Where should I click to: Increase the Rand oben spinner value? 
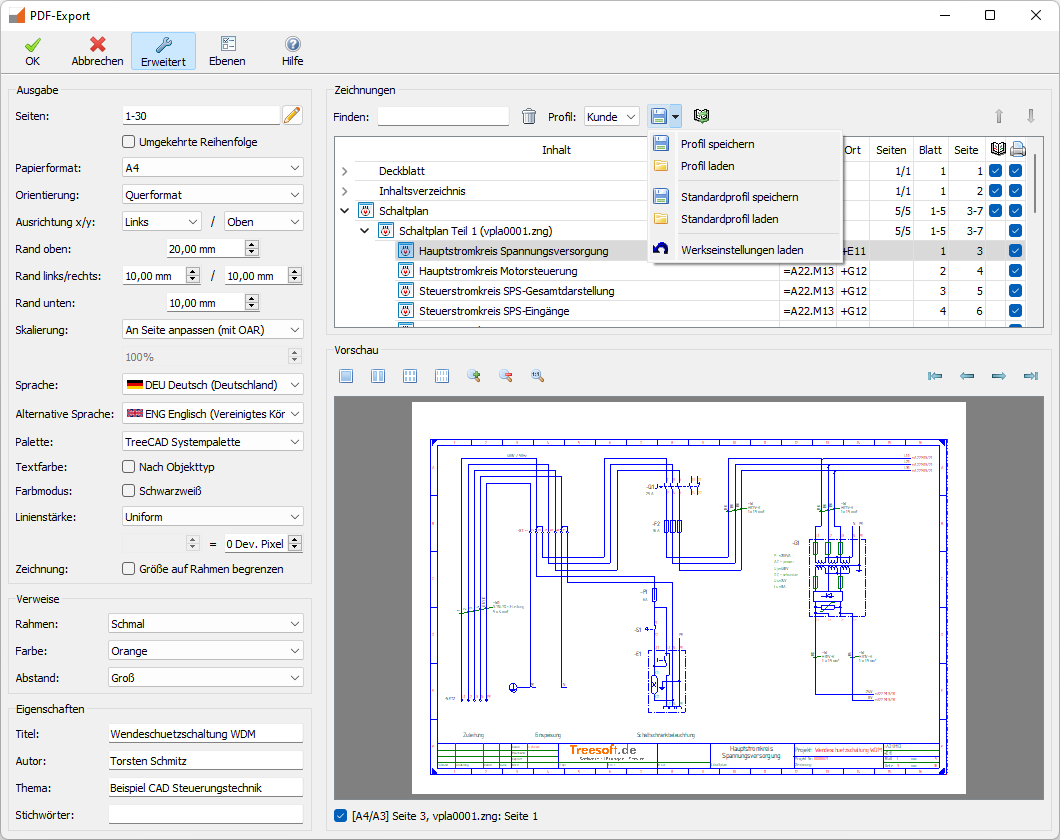[252, 244]
